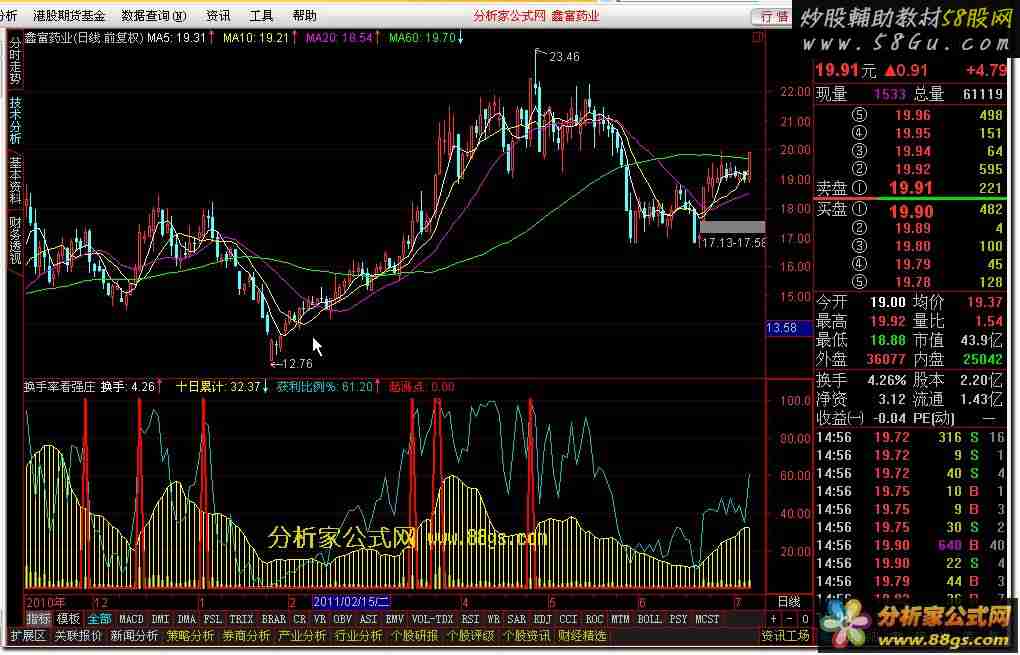Screen dimensions: 1020x655
Task: Open the 工具 menu
Action: point(262,16)
